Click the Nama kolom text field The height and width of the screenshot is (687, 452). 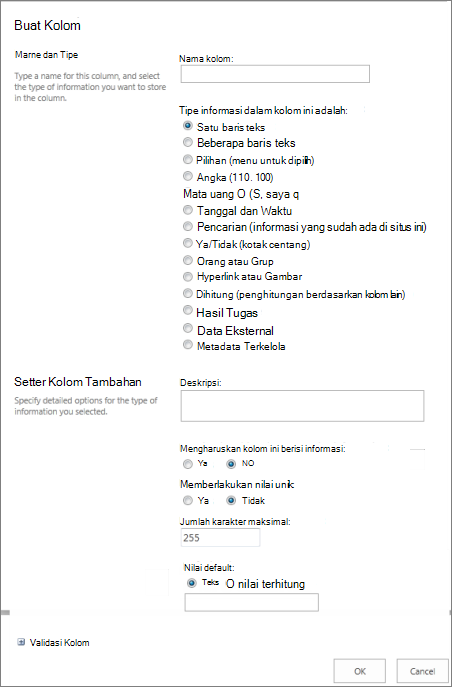tap(275, 74)
